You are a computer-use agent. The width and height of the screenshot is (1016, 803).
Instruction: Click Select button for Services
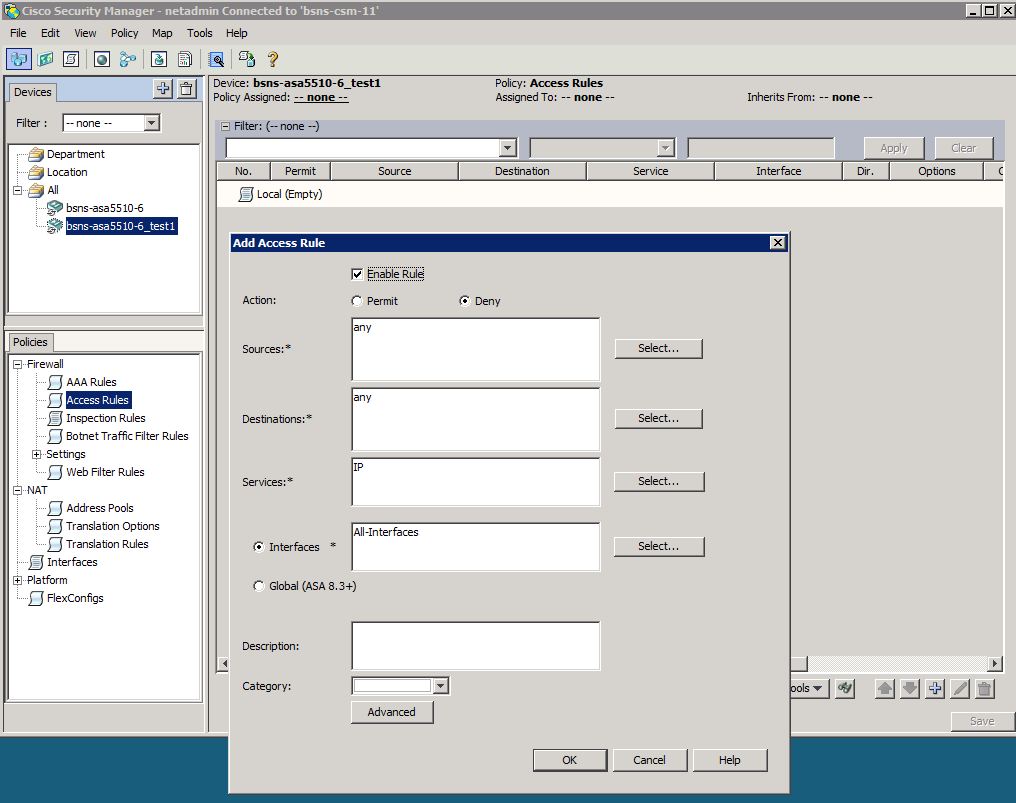pyautogui.click(x=658, y=482)
